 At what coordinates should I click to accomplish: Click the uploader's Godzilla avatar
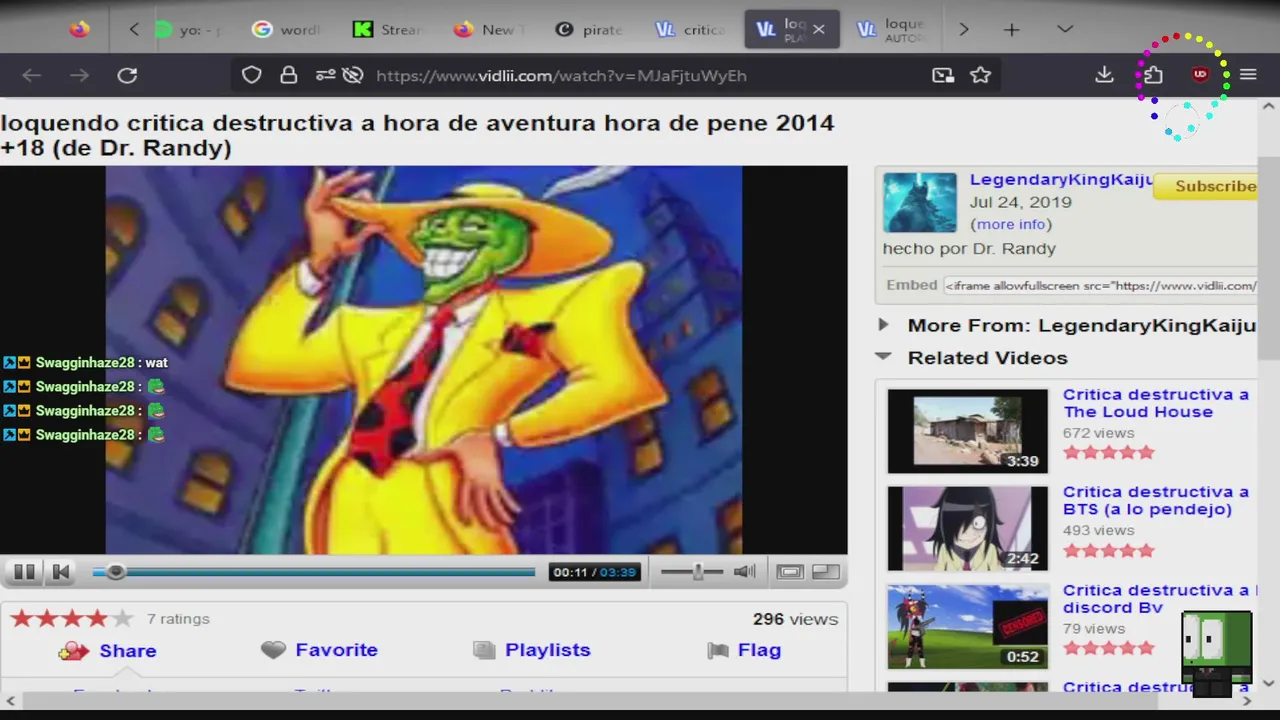(x=920, y=202)
